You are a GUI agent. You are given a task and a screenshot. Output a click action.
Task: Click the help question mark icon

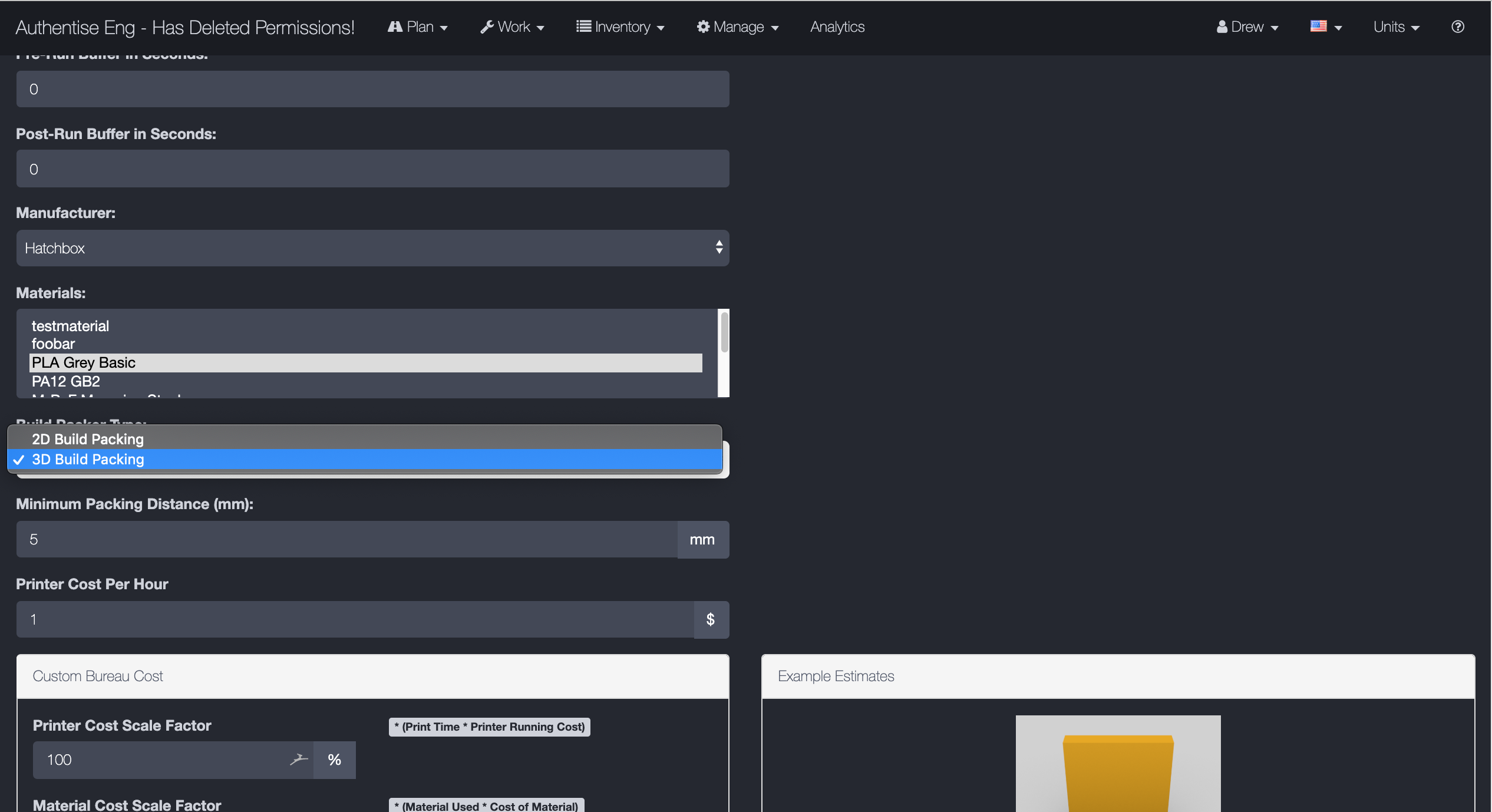[1457, 27]
